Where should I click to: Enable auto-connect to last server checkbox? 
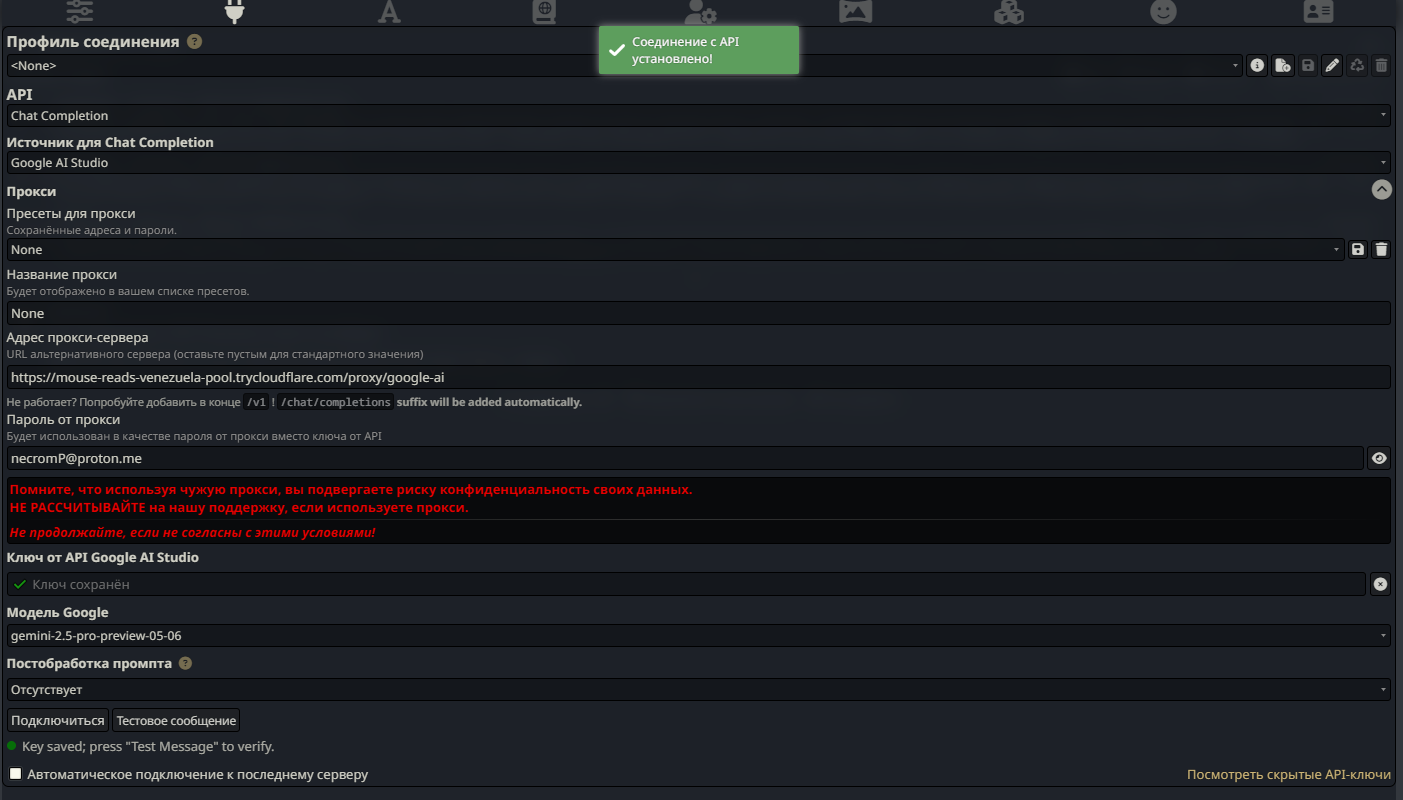point(15,774)
